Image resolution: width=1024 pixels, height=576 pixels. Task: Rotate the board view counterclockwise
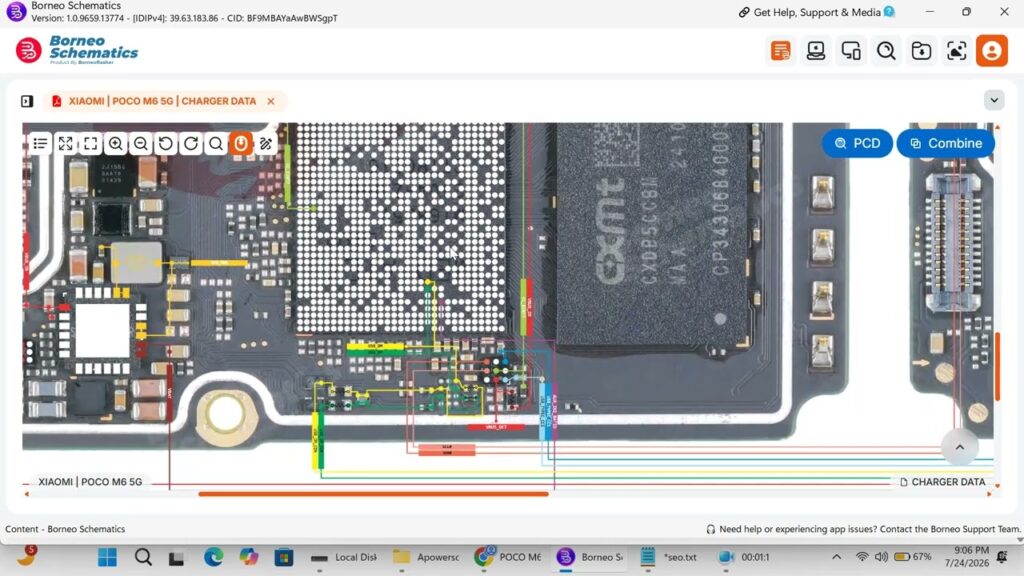coord(166,144)
